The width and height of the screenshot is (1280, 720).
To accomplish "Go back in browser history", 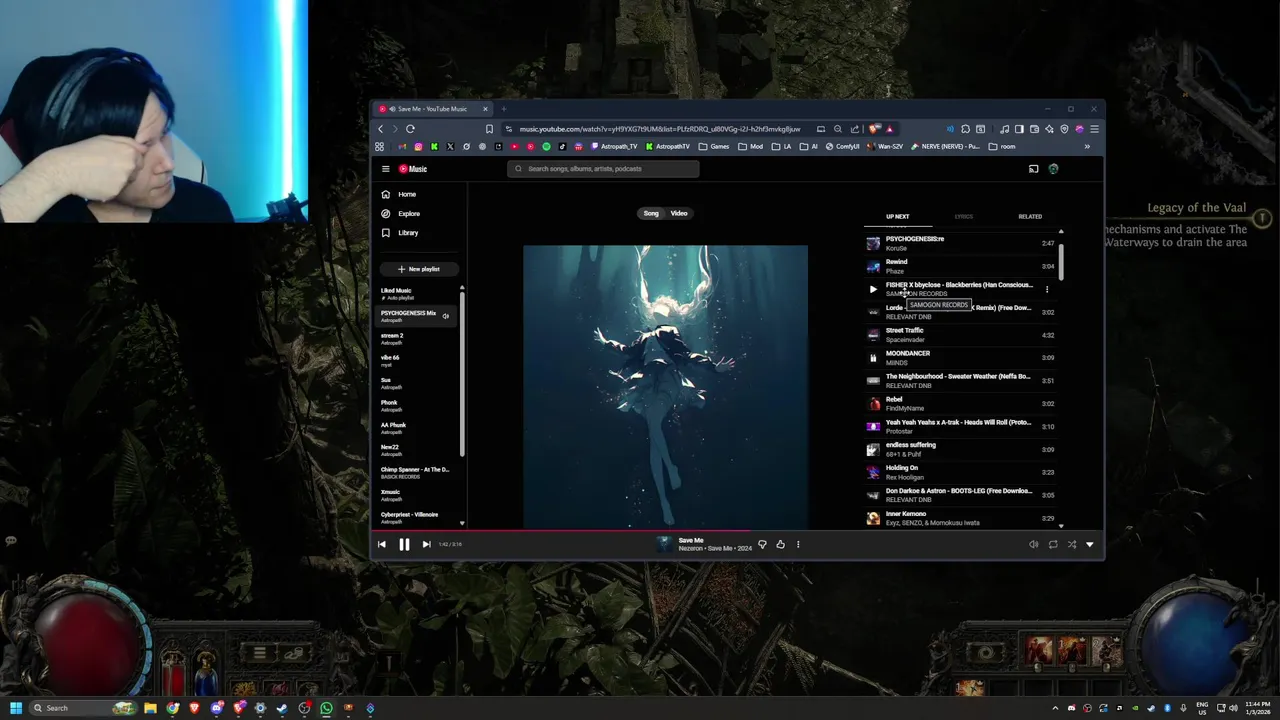I will pos(380,129).
